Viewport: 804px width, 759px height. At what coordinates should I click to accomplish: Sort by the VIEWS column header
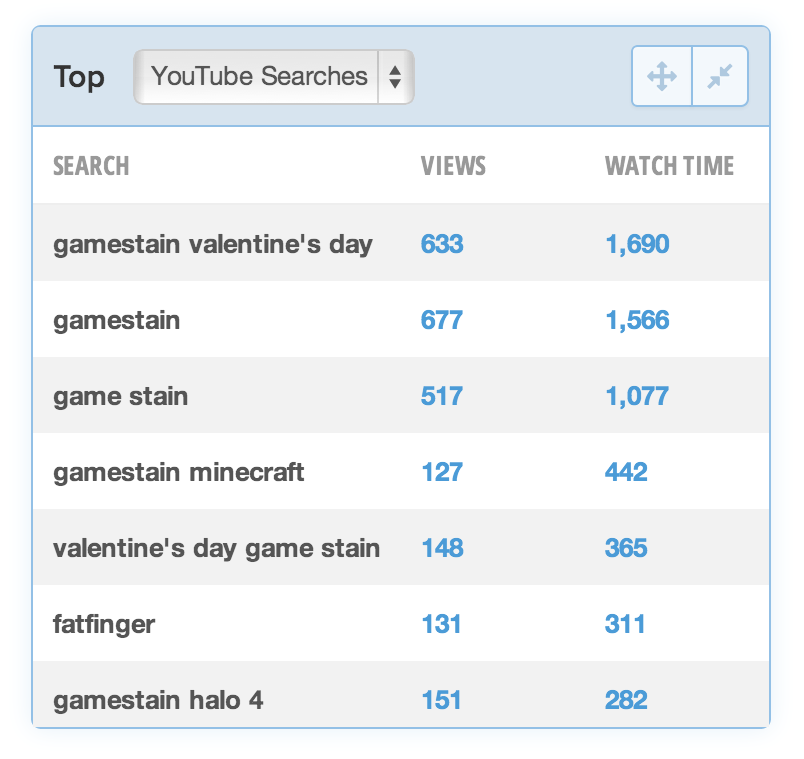tap(453, 166)
